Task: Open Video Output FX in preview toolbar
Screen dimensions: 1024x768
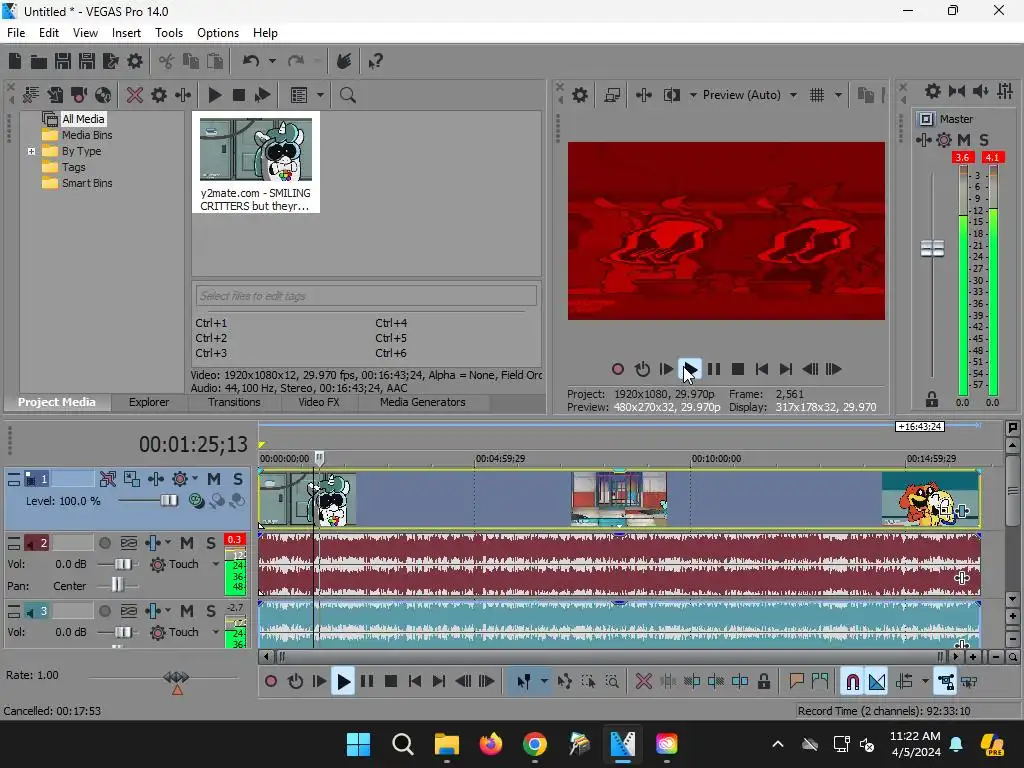Action: click(x=643, y=95)
